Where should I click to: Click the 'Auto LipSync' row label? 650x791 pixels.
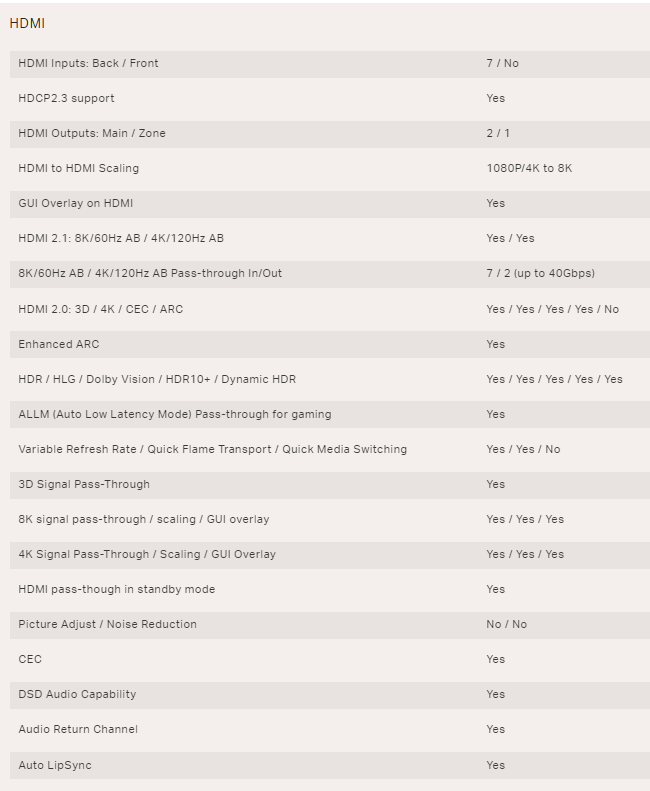click(x=55, y=765)
